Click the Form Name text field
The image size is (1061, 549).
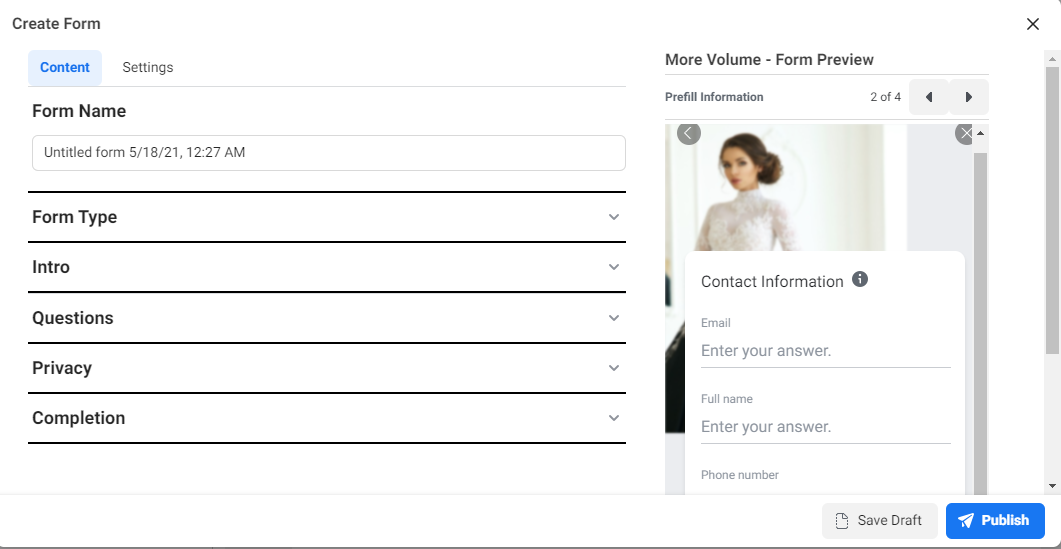(x=328, y=153)
